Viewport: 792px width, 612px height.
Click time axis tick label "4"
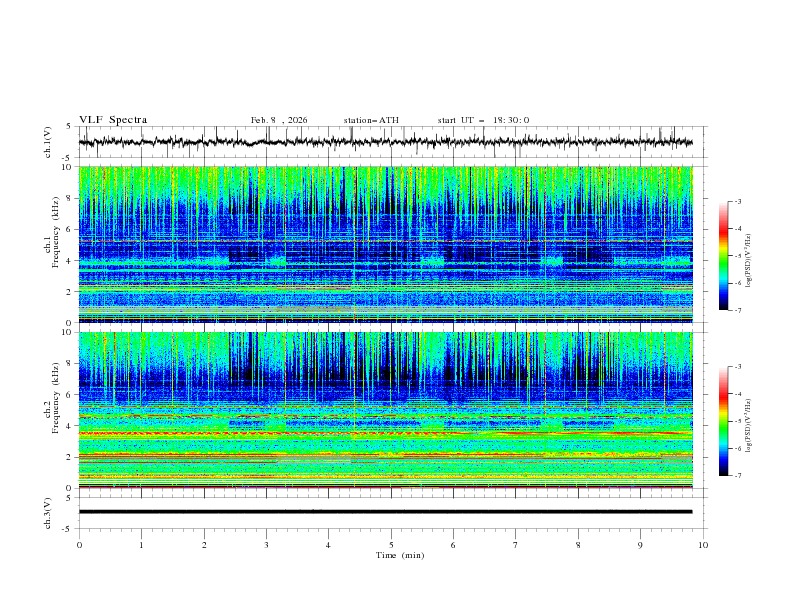click(328, 545)
